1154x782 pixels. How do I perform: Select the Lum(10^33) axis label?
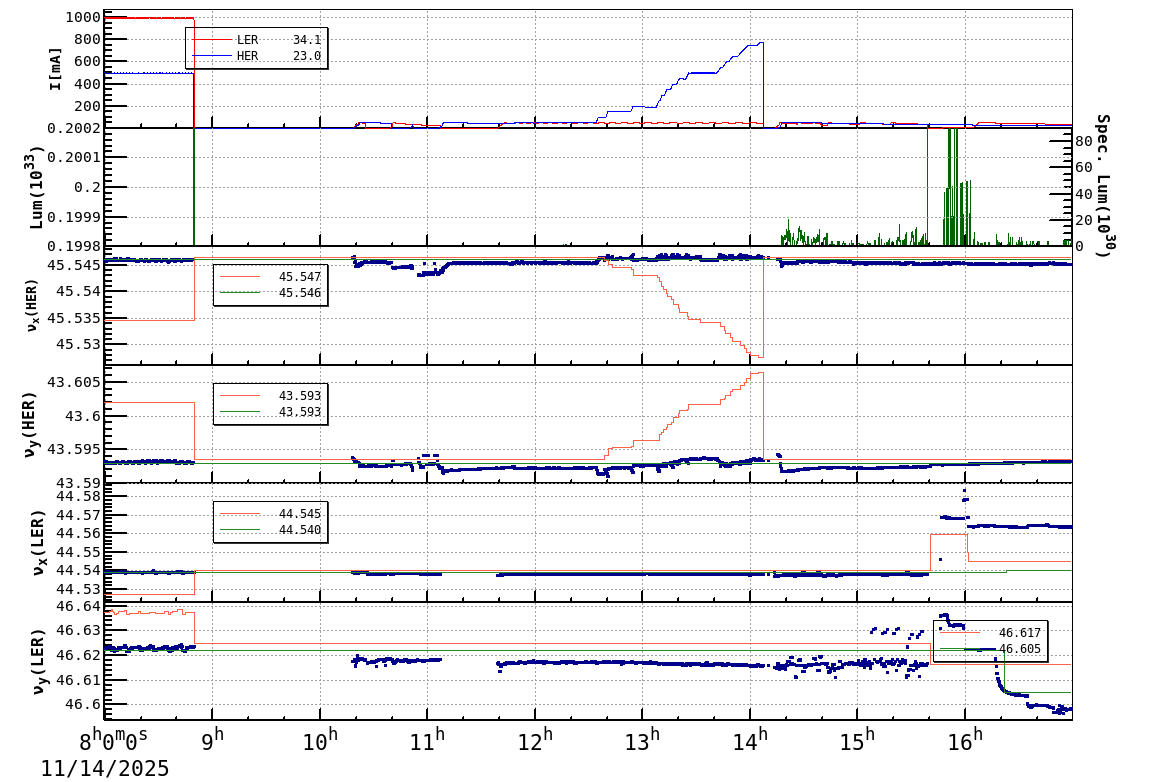(x=37, y=187)
